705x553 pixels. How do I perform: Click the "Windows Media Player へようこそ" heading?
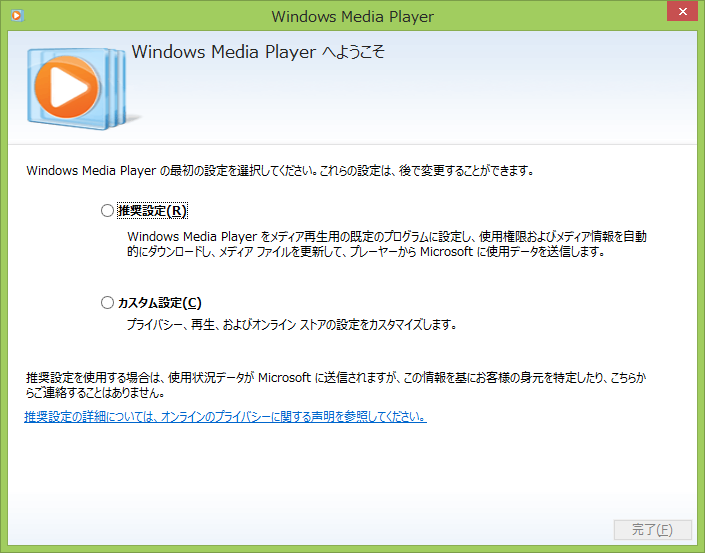(258, 52)
